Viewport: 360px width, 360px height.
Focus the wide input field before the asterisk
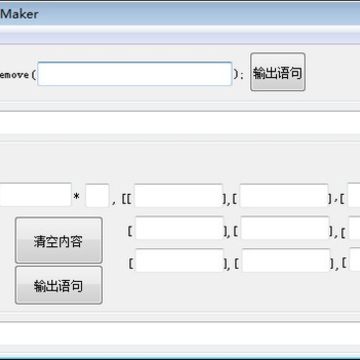pos(35,195)
